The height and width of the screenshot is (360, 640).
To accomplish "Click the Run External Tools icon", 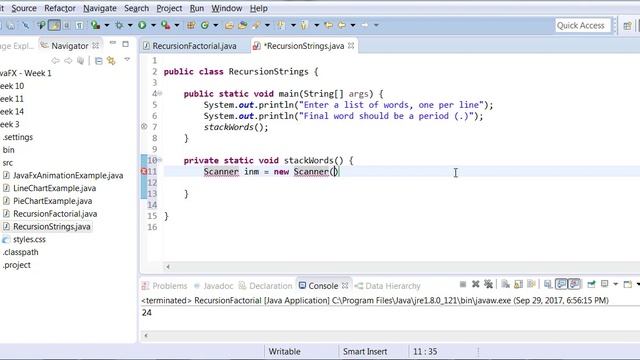I will point(165,25).
